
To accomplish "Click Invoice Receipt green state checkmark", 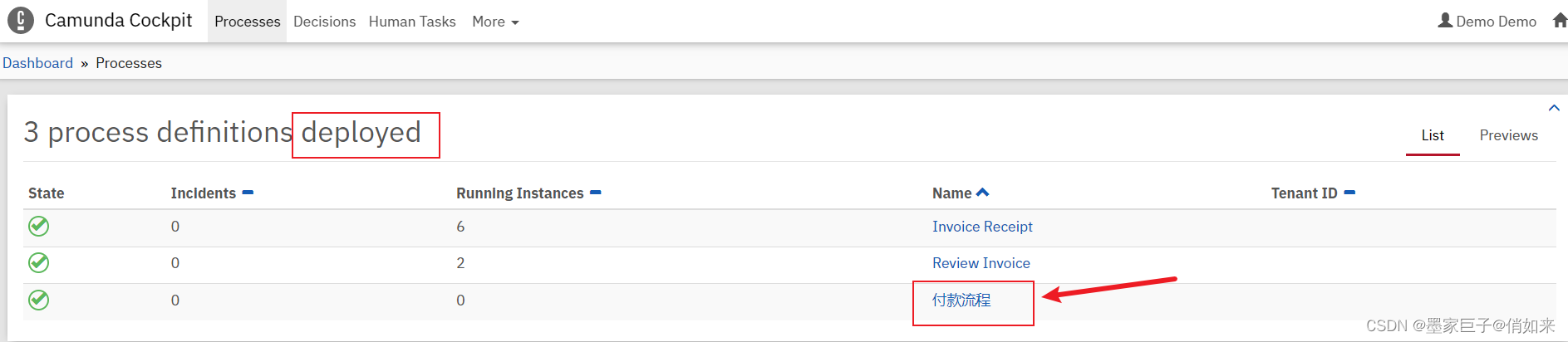I will [38, 226].
